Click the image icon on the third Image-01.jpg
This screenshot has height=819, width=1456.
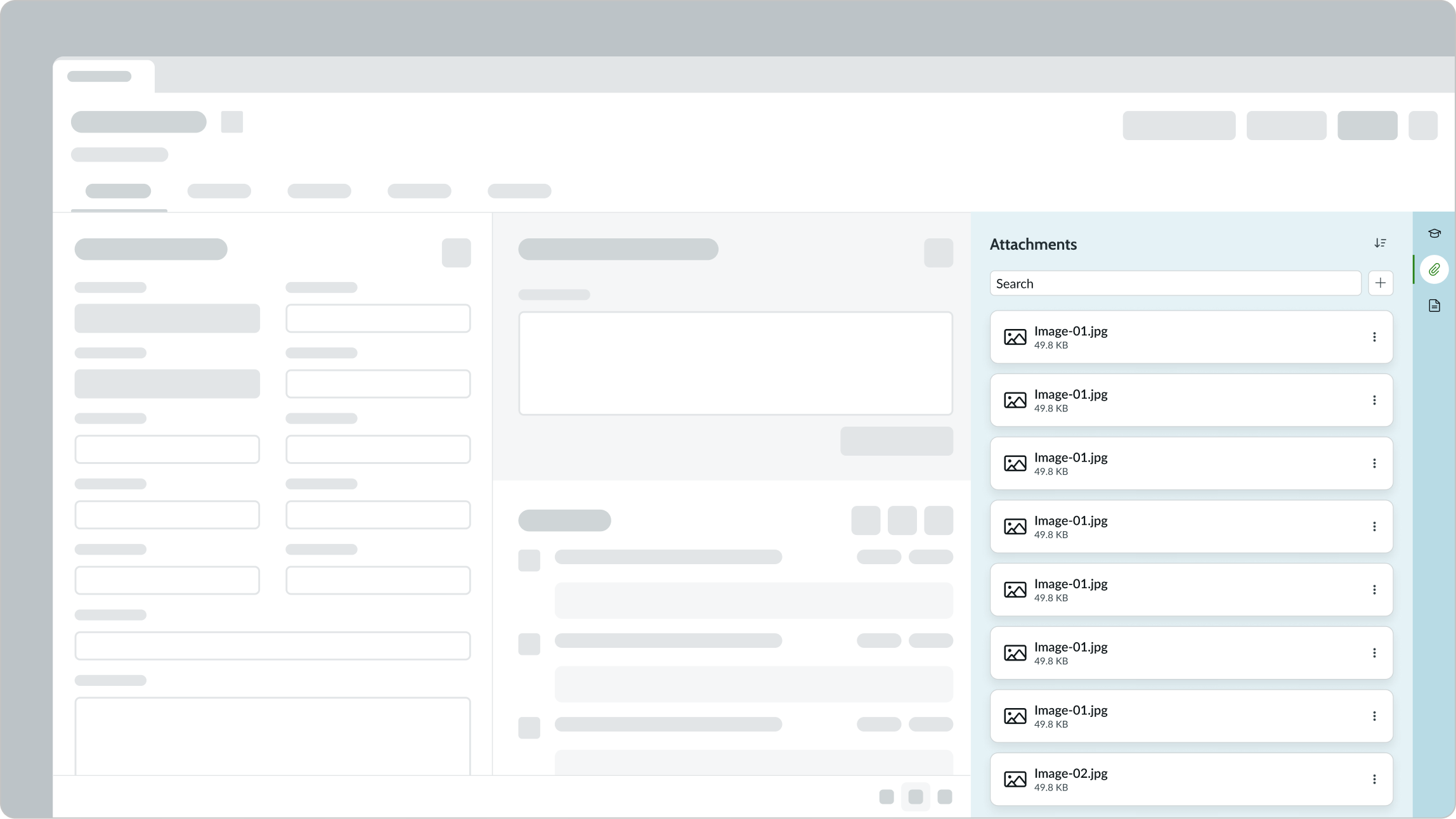1015,463
